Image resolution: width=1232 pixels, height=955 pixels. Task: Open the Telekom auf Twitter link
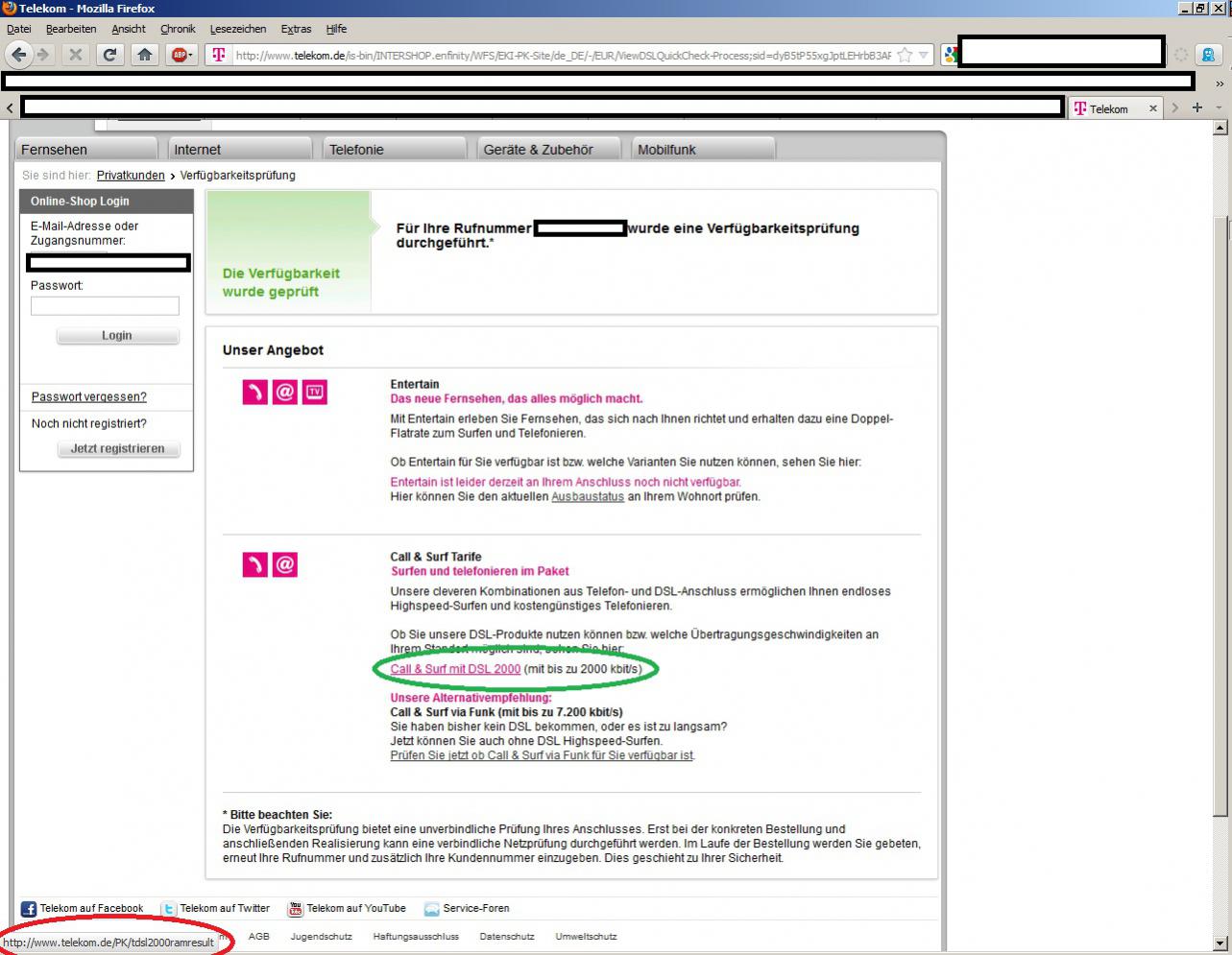point(225,908)
